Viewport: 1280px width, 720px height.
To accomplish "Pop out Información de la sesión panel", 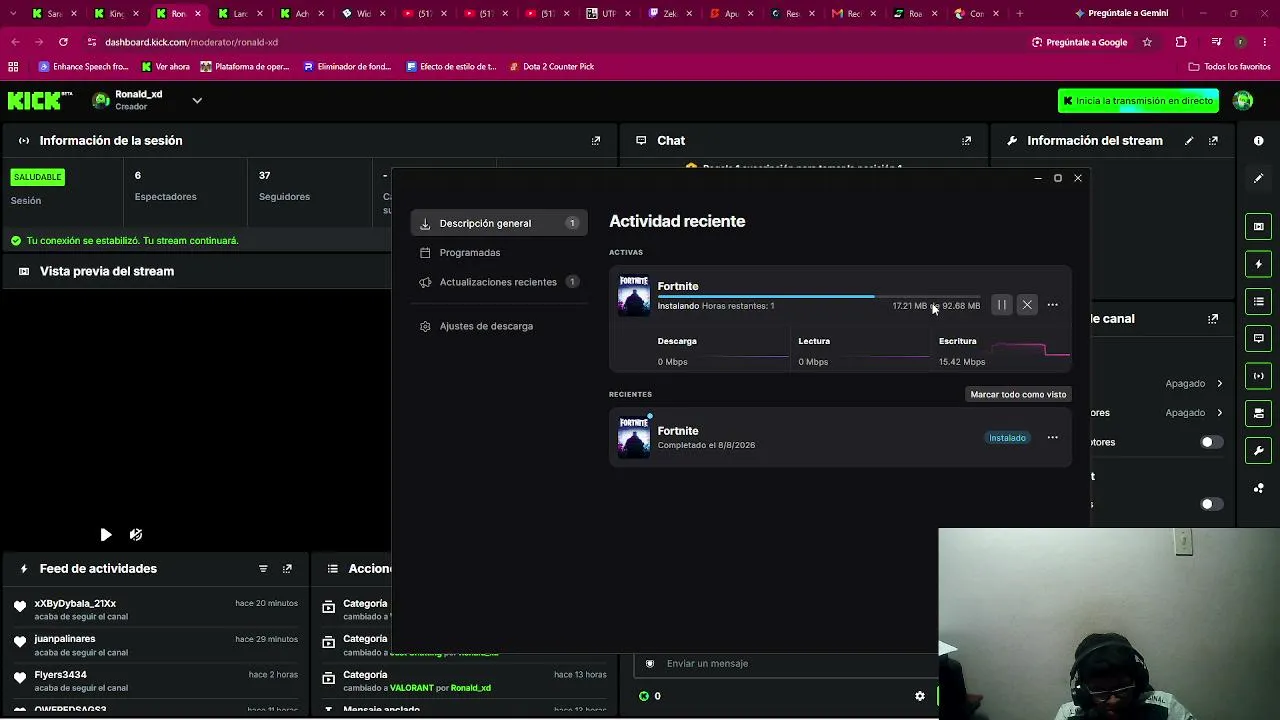I will (596, 141).
